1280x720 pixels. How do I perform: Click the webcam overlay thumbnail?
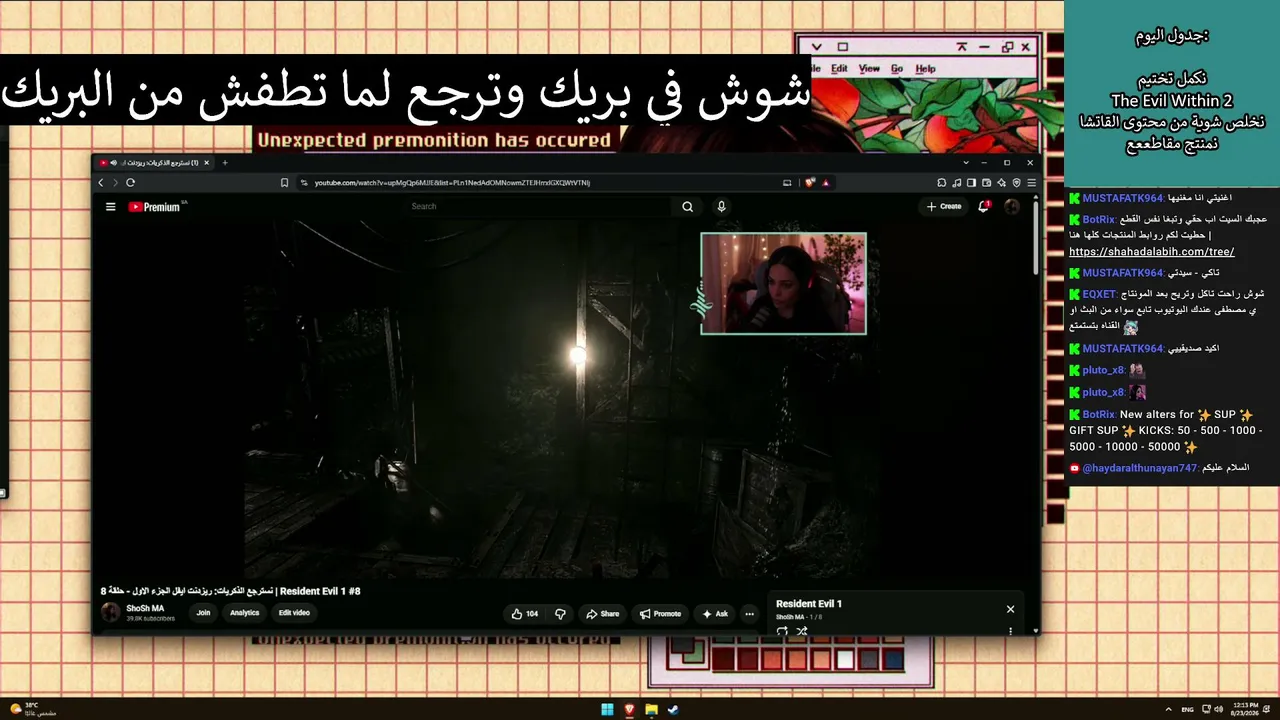click(x=784, y=283)
